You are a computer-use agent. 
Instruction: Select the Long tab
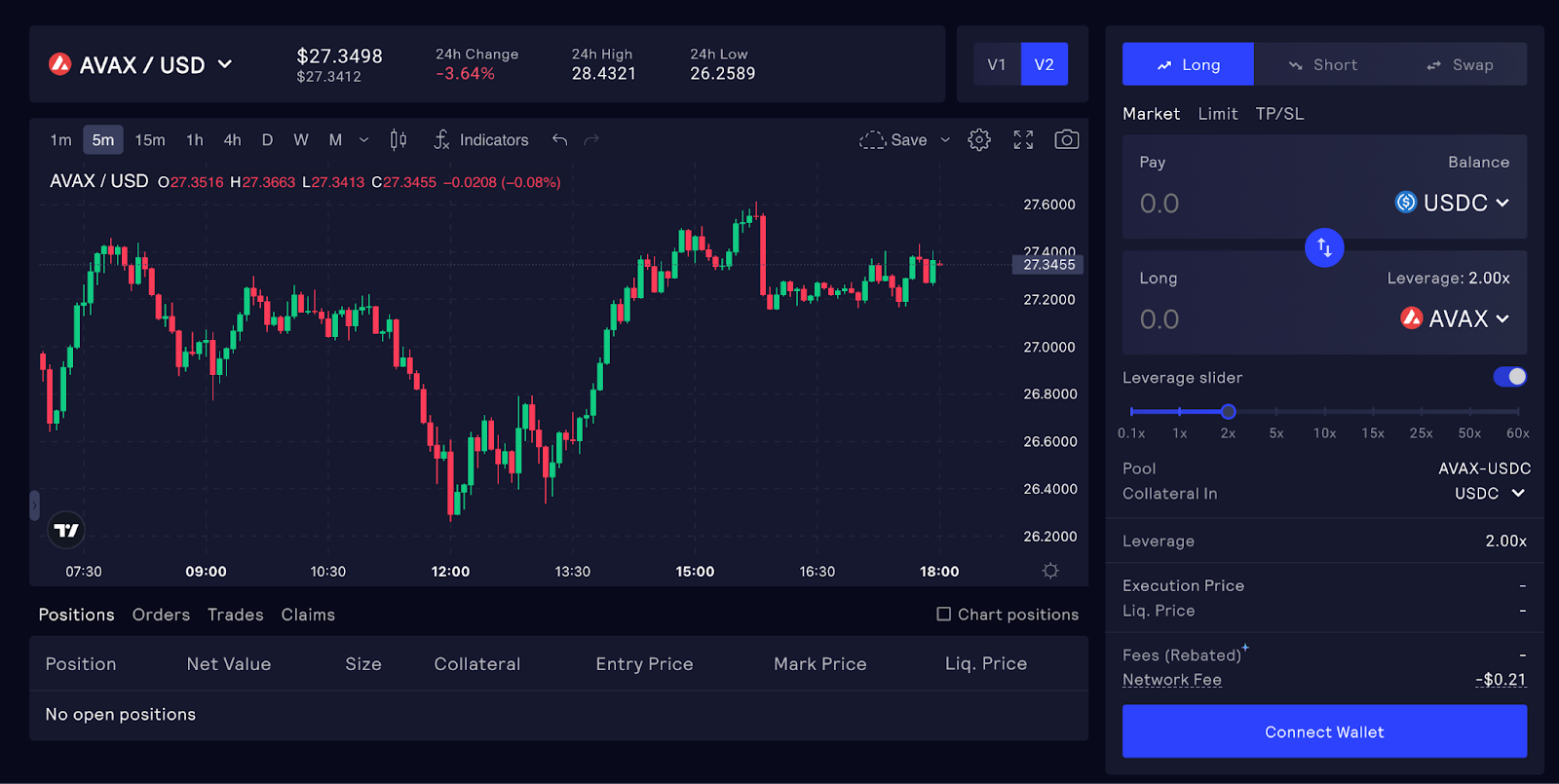[1188, 64]
